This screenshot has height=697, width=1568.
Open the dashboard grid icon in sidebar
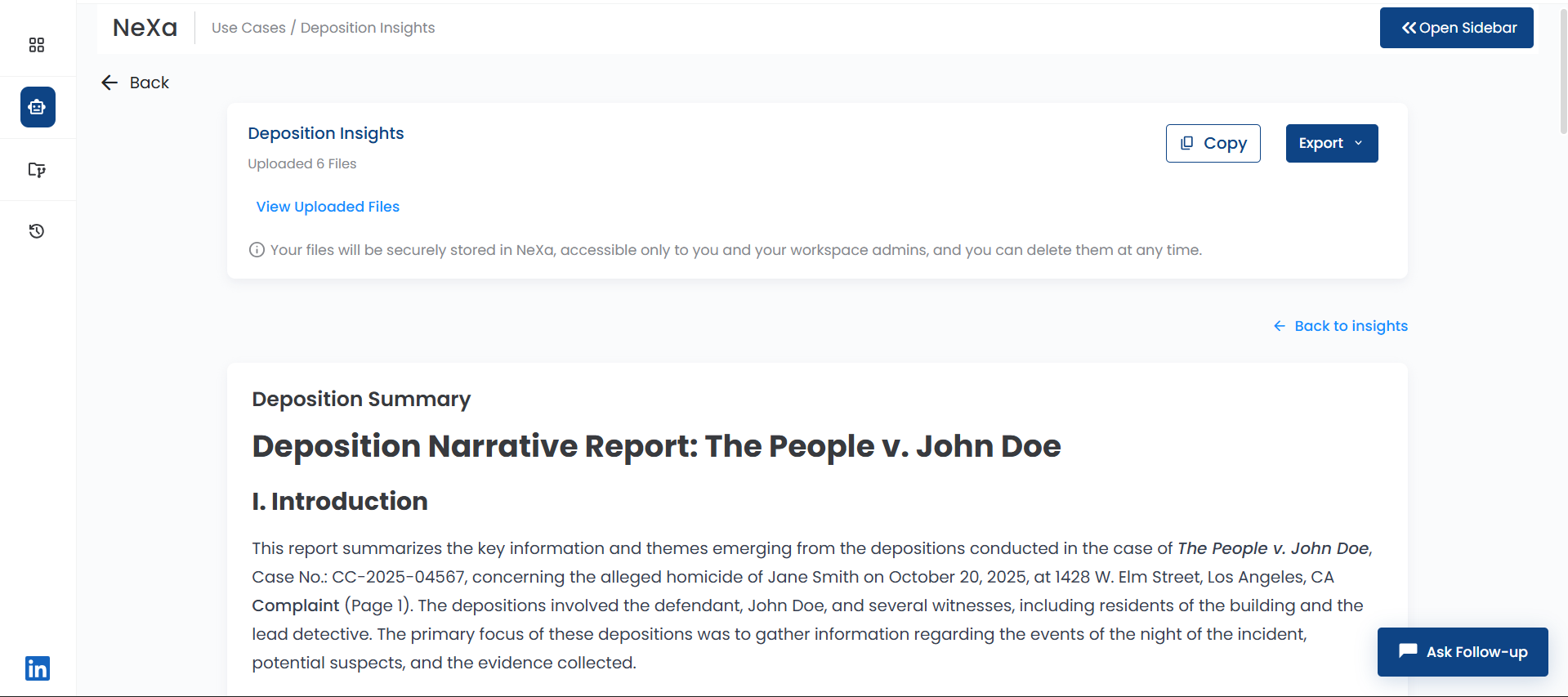[x=37, y=45]
